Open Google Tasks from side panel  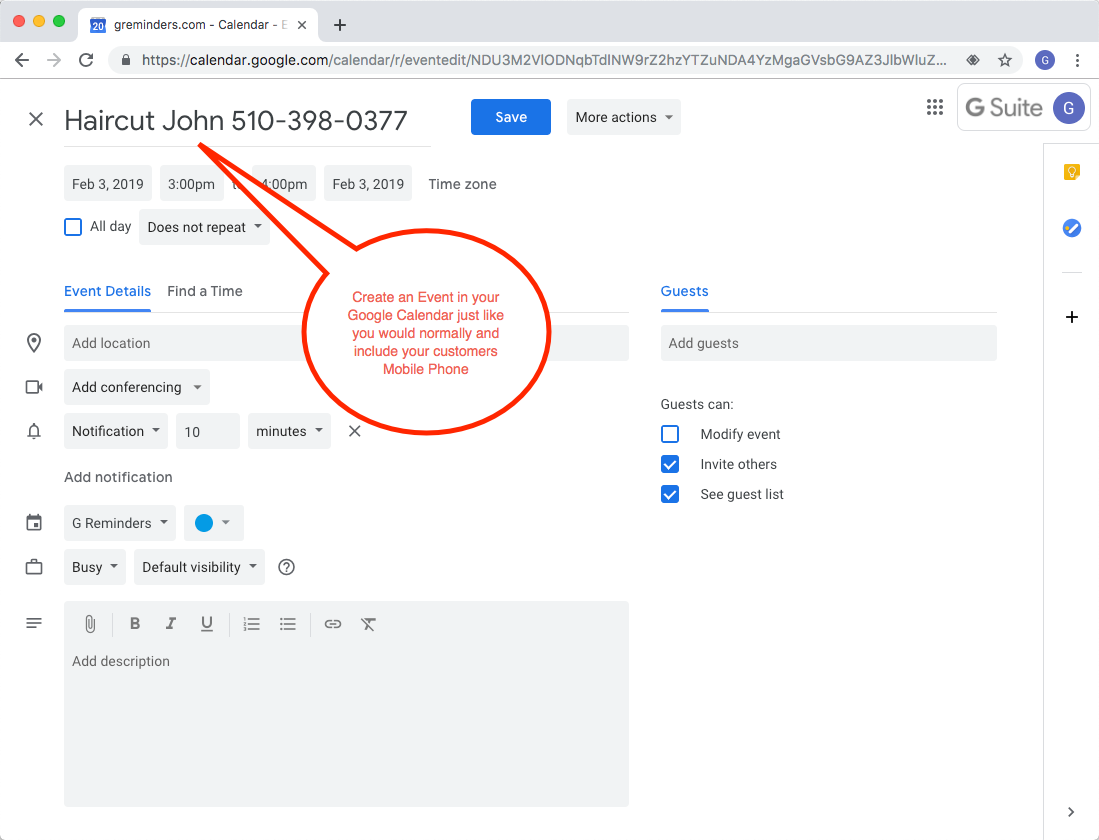1071,228
